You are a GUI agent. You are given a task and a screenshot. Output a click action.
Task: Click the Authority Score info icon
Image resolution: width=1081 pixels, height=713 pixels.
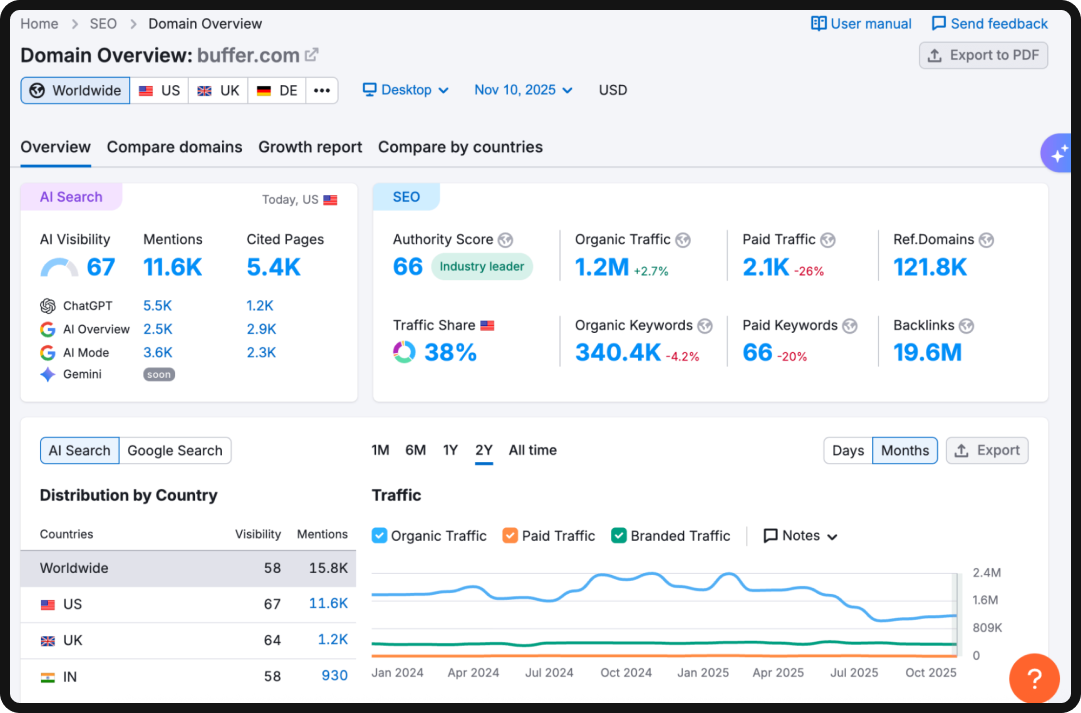(505, 239)
